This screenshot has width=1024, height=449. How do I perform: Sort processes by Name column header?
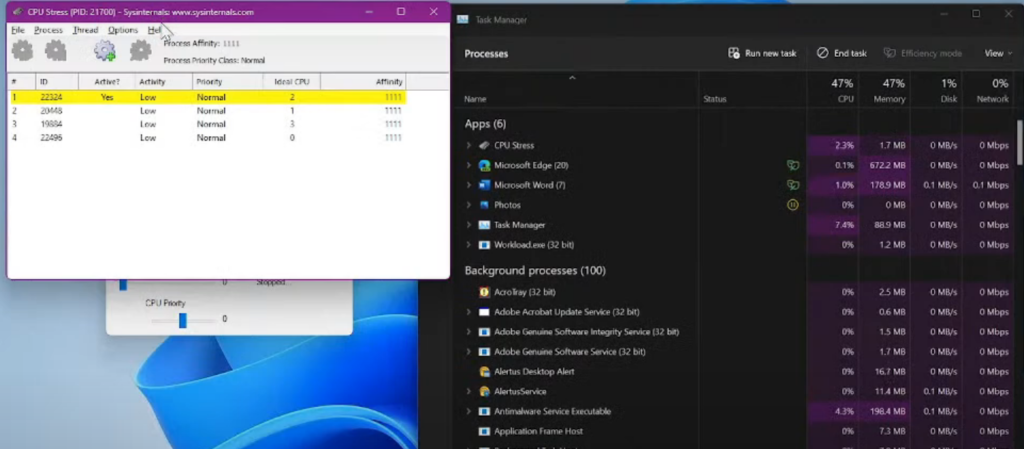475,99
